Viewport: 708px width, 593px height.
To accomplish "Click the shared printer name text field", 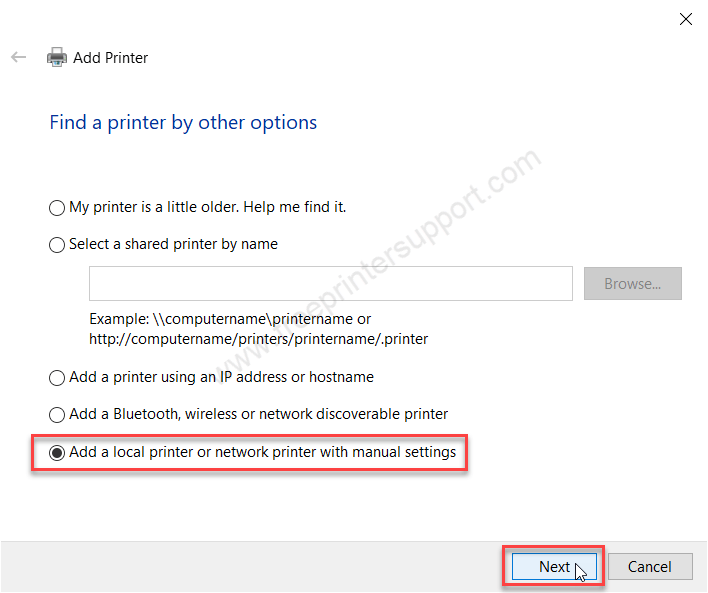I will (x=331, y=284).
